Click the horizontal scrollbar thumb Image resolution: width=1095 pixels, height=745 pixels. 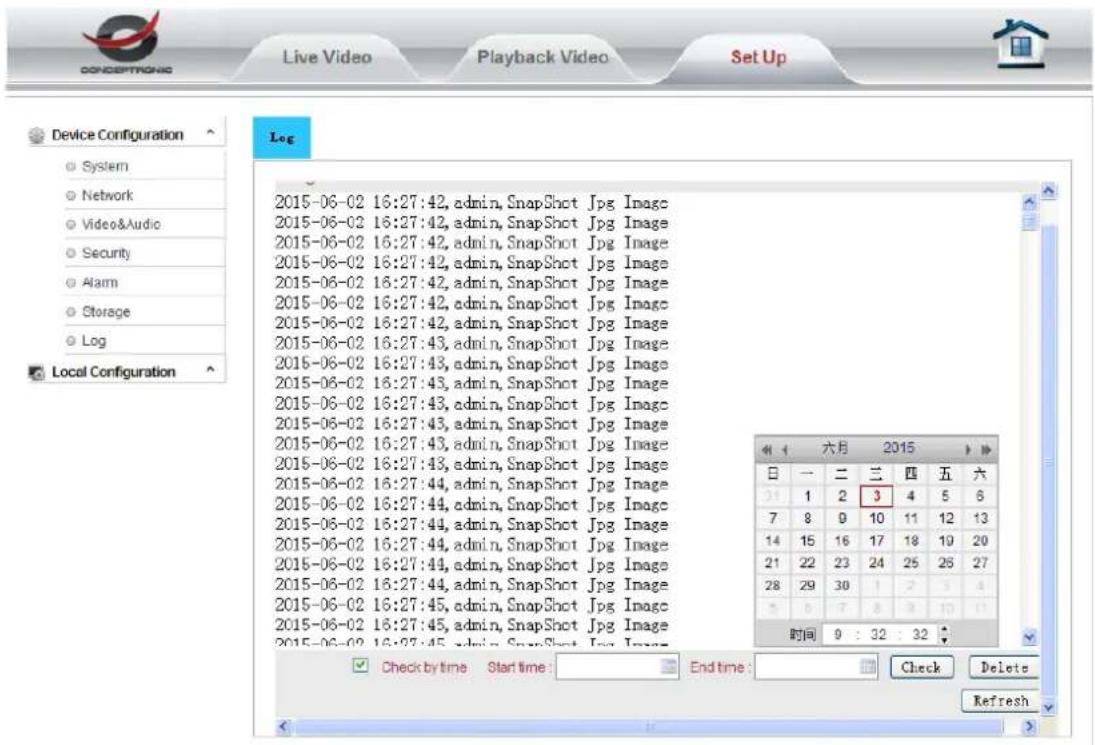[649, 727]
